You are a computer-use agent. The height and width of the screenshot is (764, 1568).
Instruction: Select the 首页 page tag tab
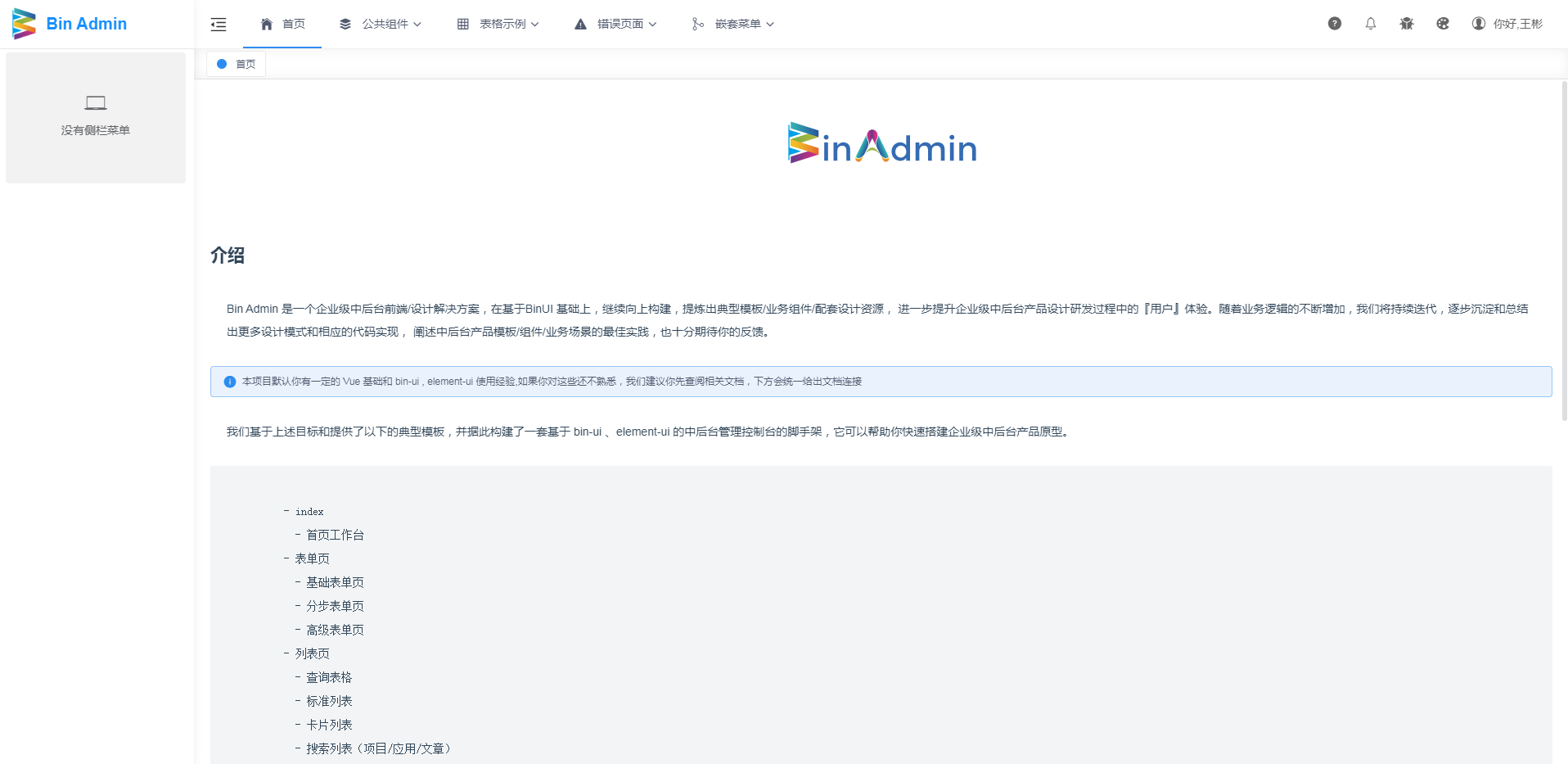(x=237, y=64)
